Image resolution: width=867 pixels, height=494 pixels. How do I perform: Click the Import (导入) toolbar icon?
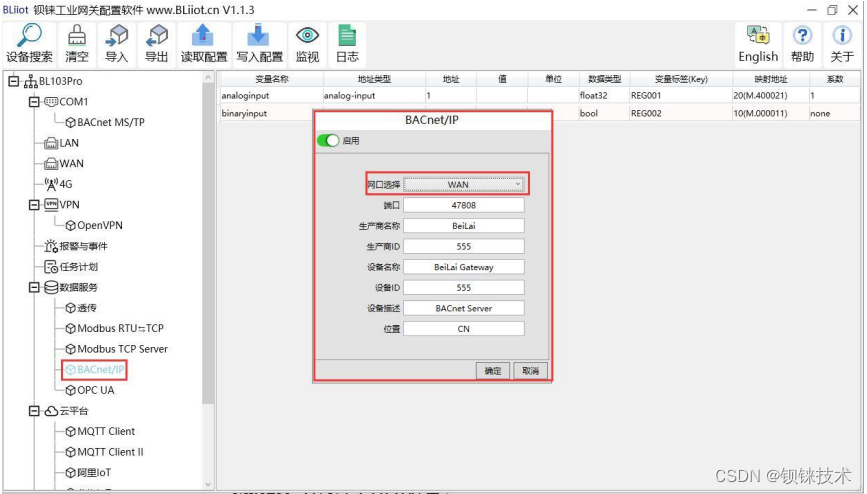(x=116, y=36)
